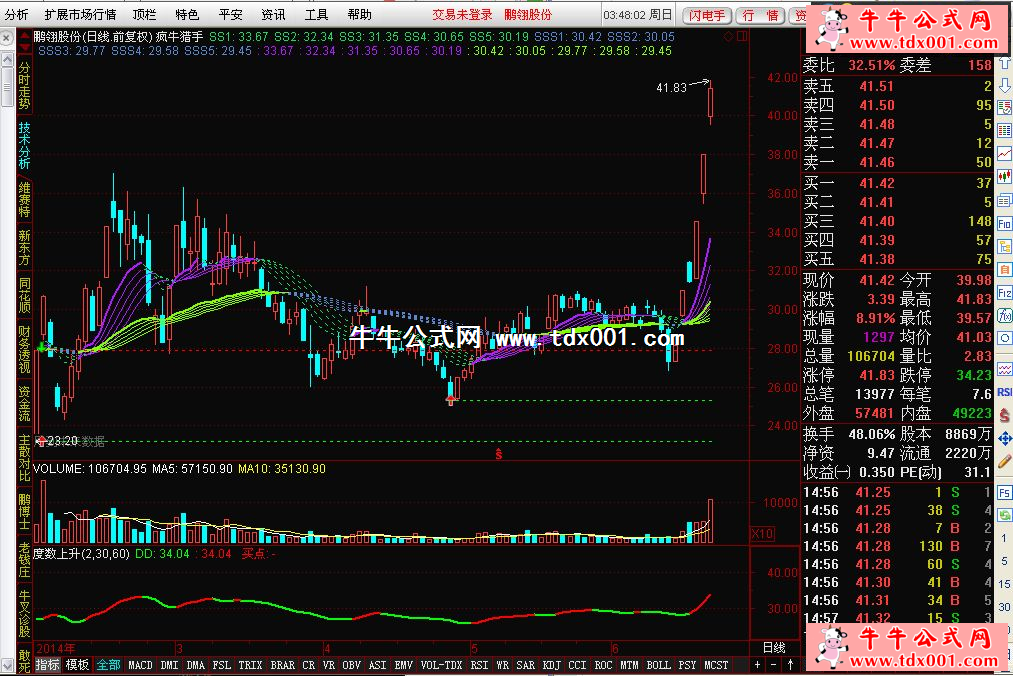Open the checklist report icon in right toolbar

(1005, 107)
